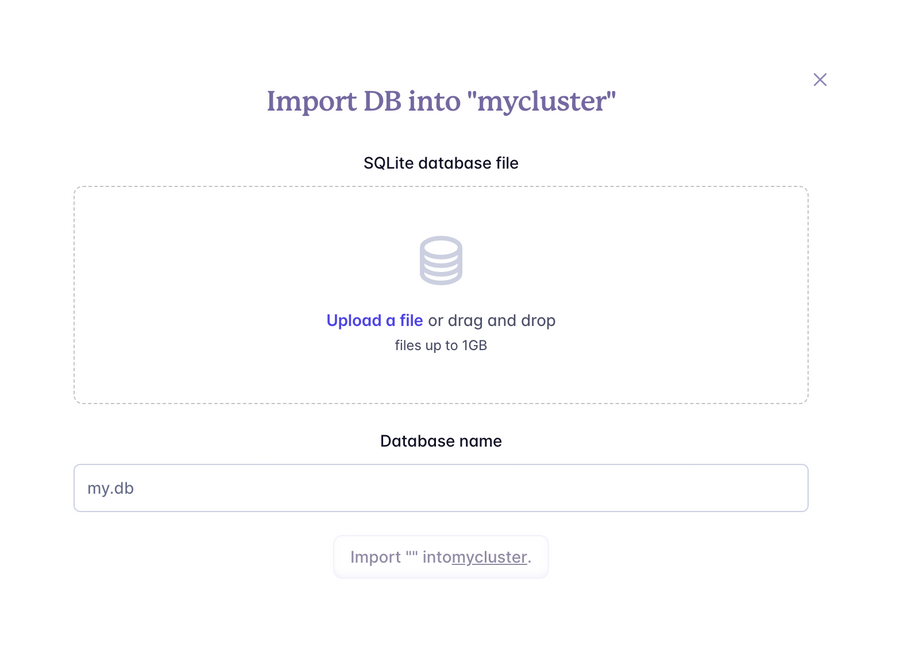The width and height of the screenshot is (900, 652).
Task: Select the stacked database icon above upload text
Action: [x=440, y=259]
